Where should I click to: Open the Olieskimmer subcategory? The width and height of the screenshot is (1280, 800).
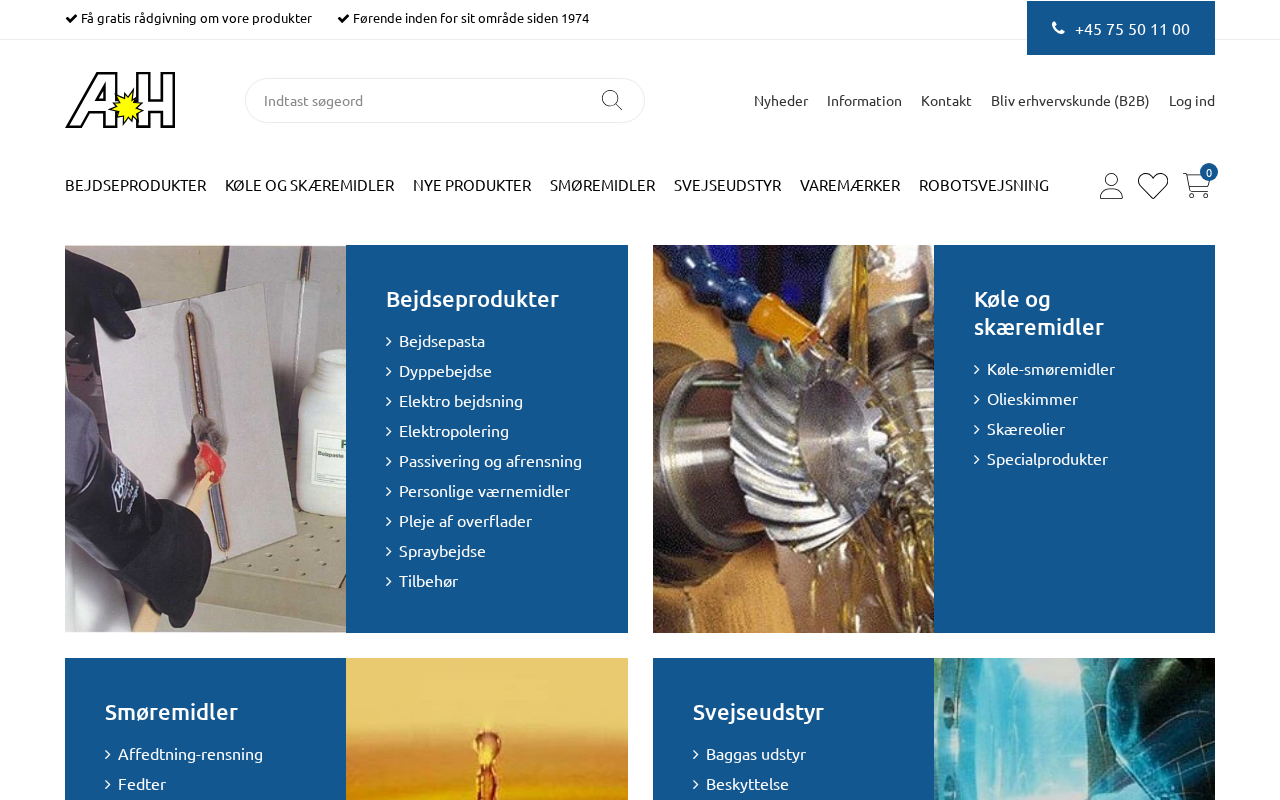click(x=1032, y=399)
